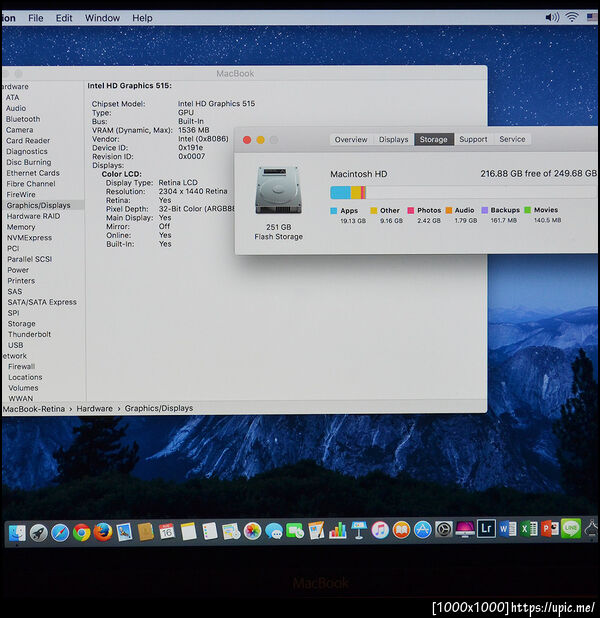Select Memory in the sidebar list

(21, 227)
